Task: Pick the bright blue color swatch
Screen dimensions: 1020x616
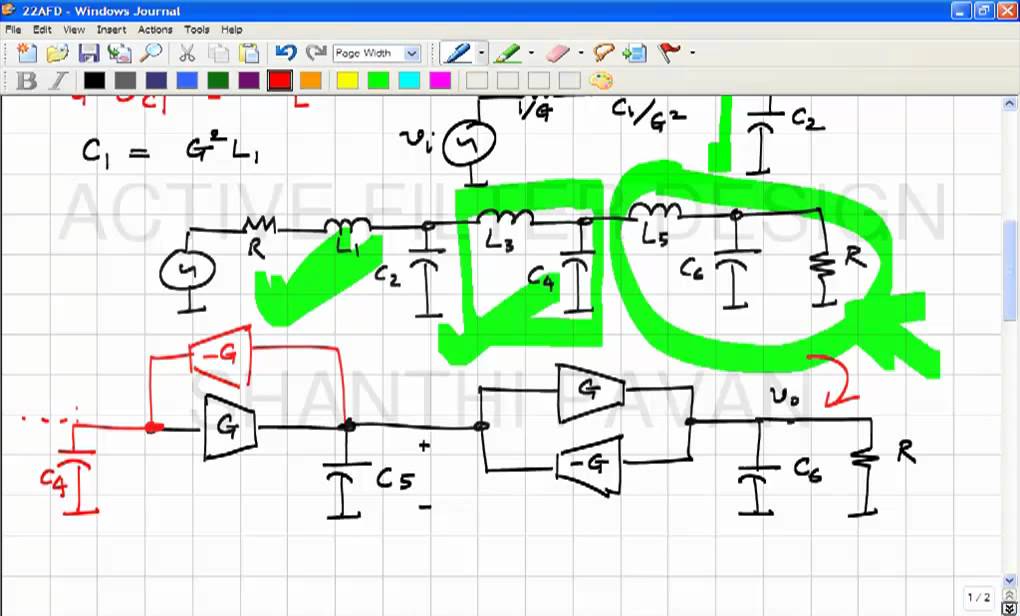Action: (187, 81)
